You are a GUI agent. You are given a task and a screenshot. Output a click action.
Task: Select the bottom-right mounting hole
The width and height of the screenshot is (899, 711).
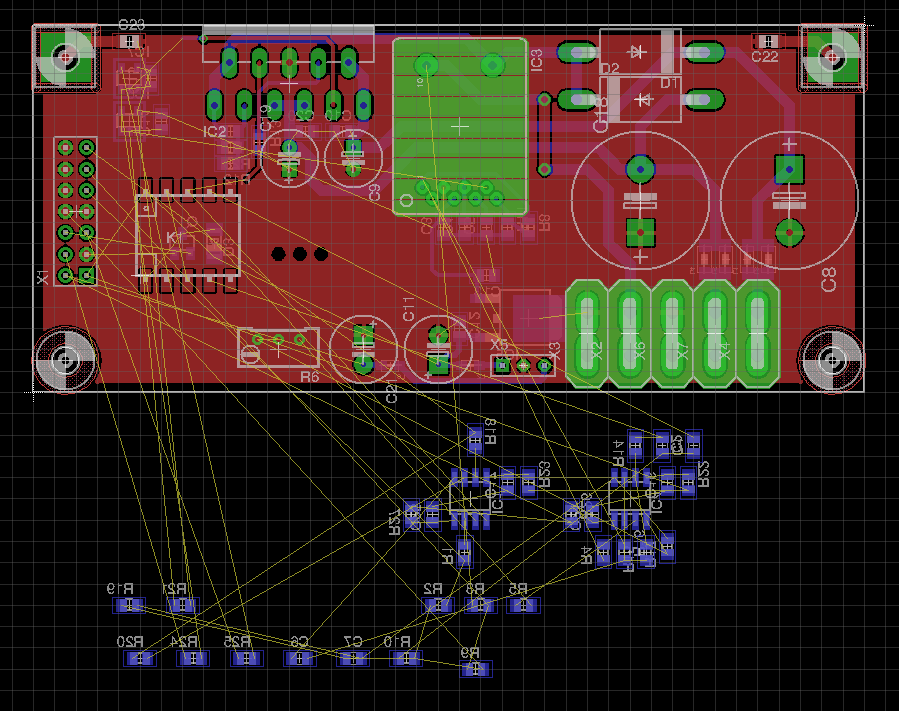coord(830,359)
